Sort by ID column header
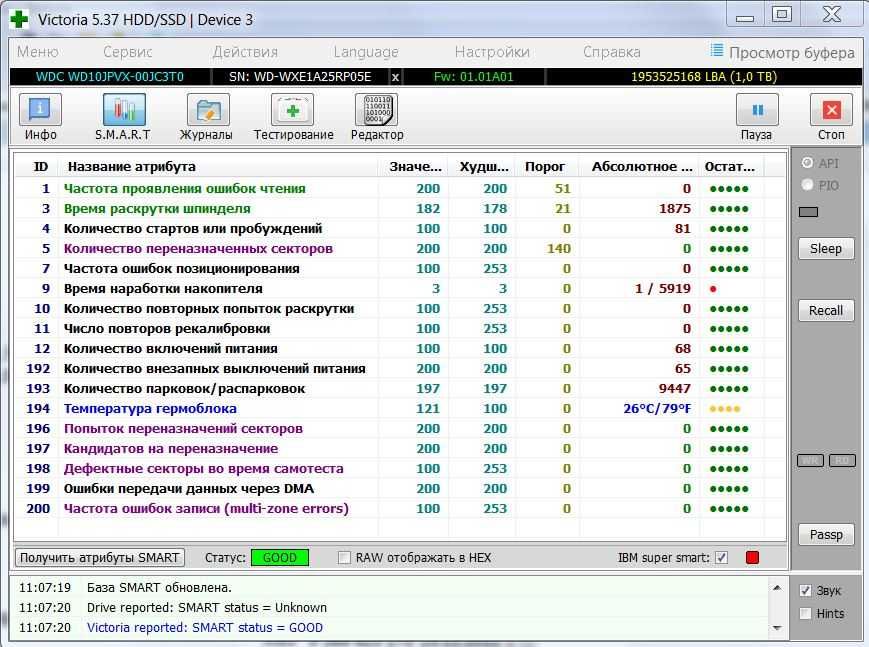The width and height of the screenshot is (869, 647). pos(40,166)
